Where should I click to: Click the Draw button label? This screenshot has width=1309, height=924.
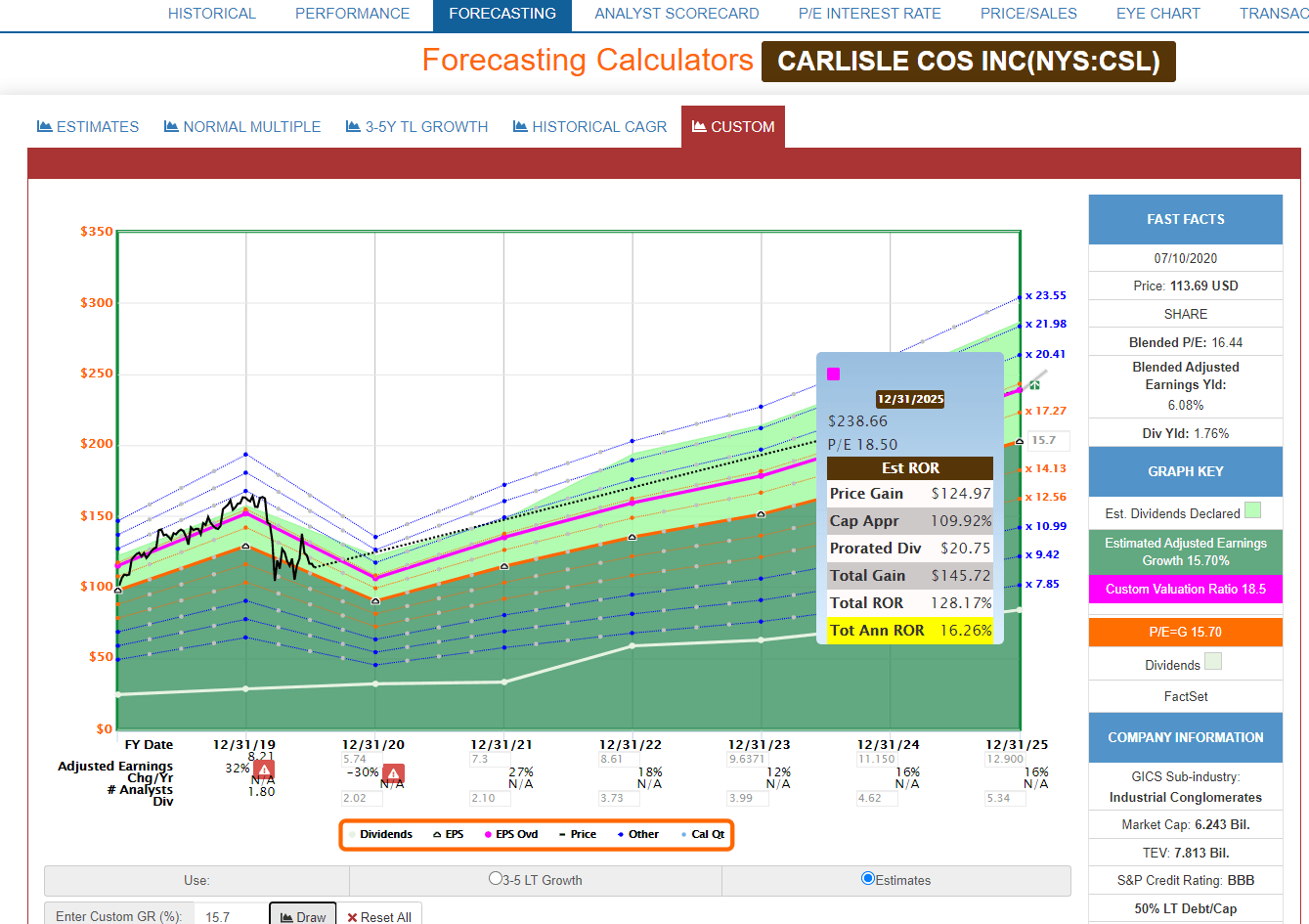312,917
